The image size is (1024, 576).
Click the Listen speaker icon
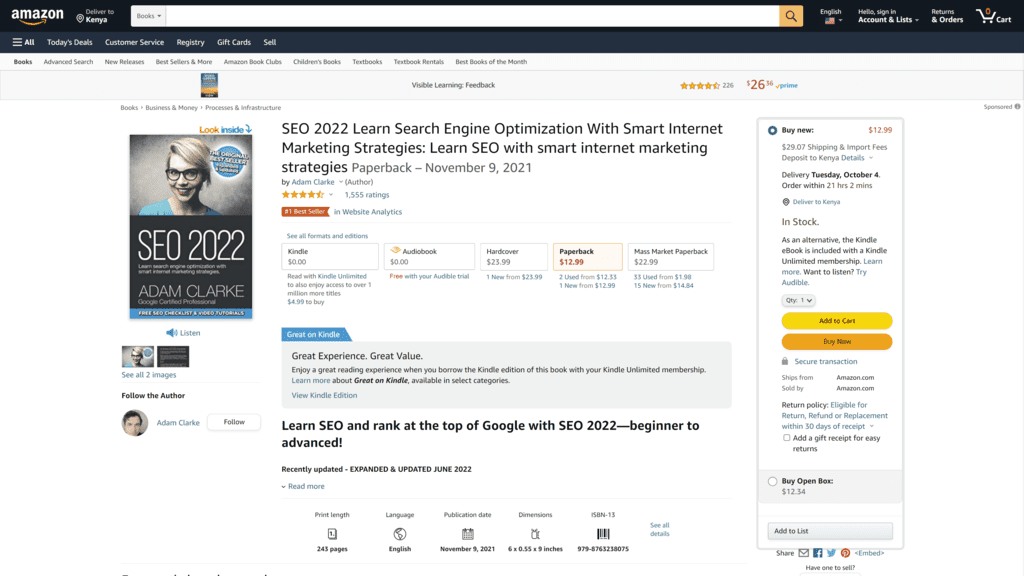(171, 332)
